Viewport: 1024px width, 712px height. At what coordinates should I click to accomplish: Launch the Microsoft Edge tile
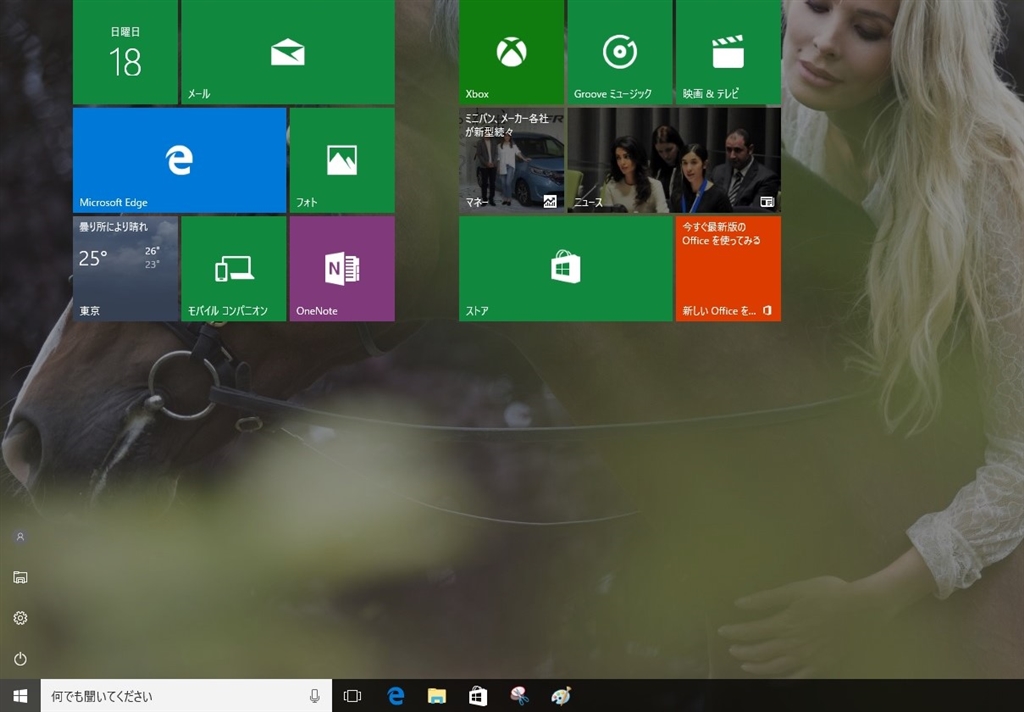click(x=180, y=160)
